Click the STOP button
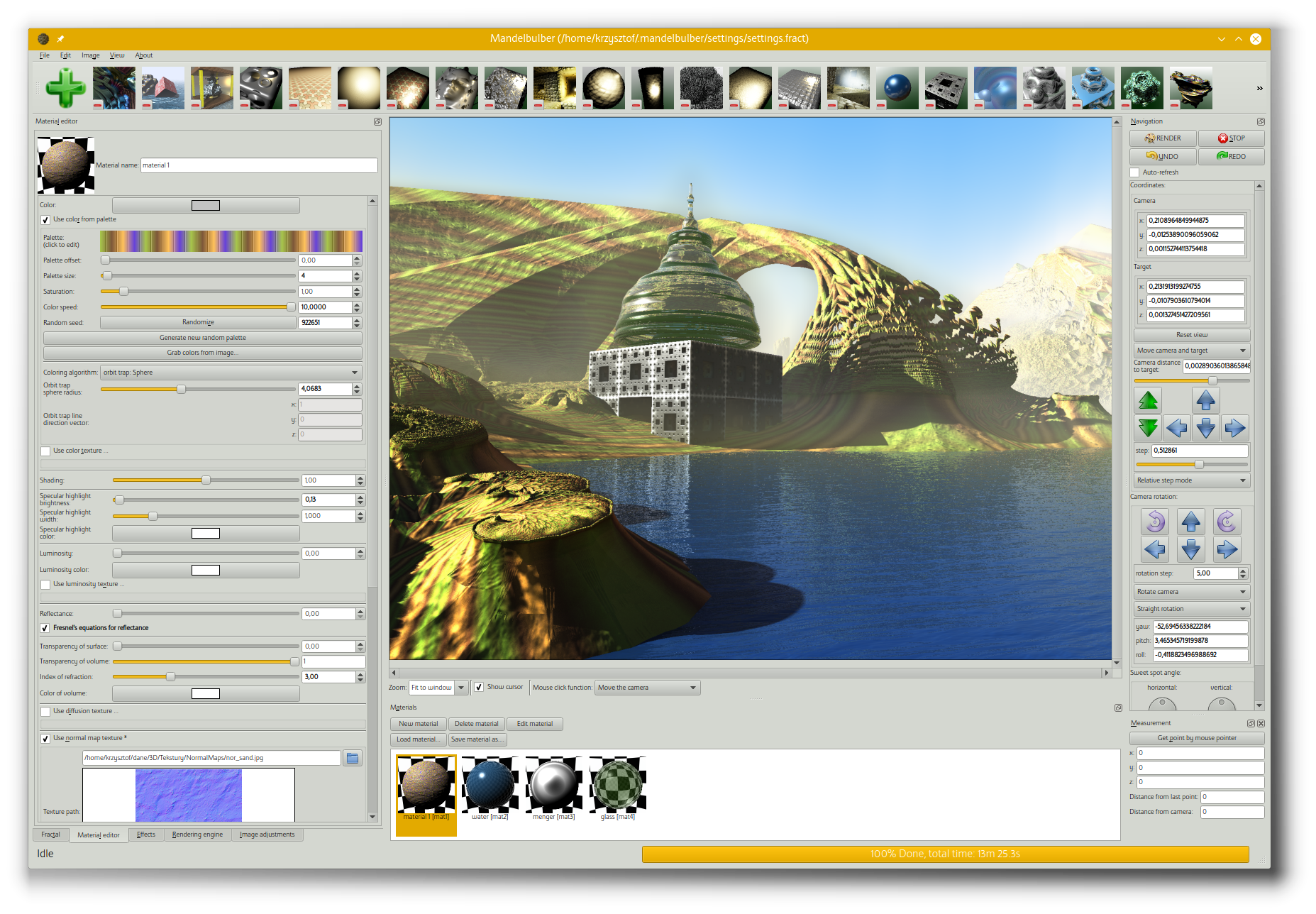The image size is (1316, 914). pyautogui.click(x=1231, y=138)
